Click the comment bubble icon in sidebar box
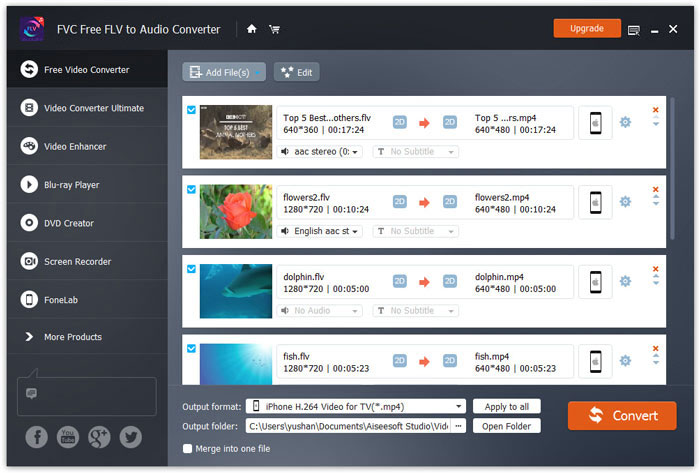The height and width of the screenshot is (473, 700). [x=31, y=393]
